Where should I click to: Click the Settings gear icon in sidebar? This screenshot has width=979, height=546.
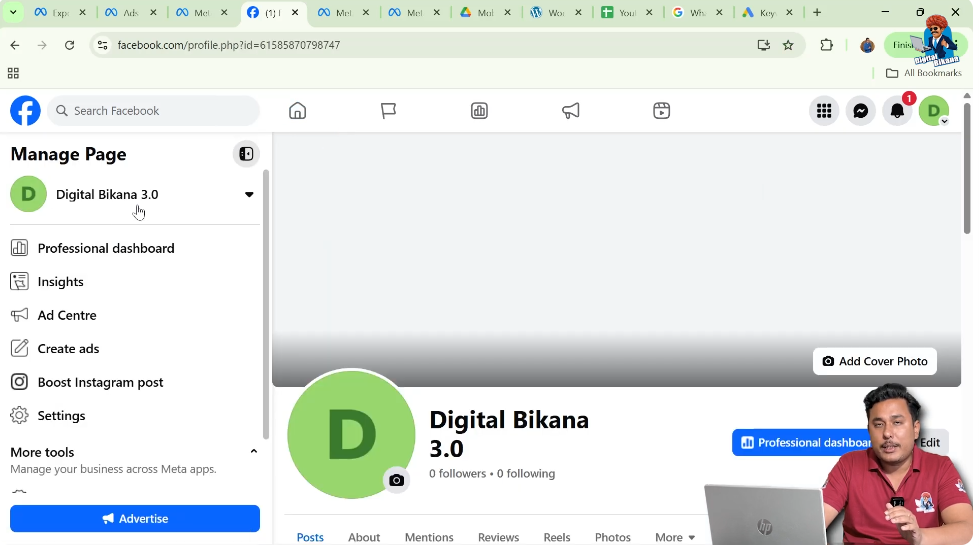coord(19,415)
